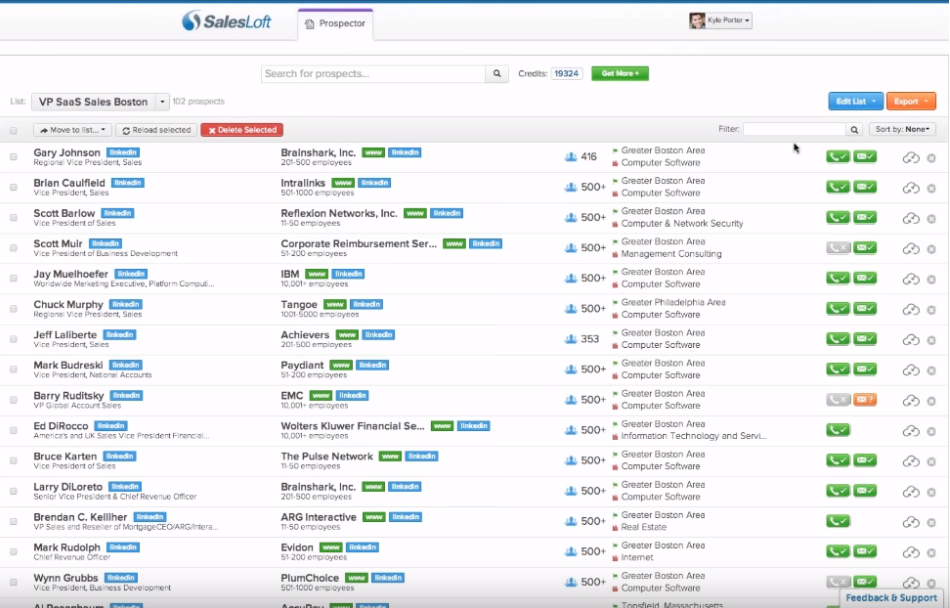Viewport: 950px width, 608px height.
Task: Open Kyle Porter user menu
Action: (720, 21)
